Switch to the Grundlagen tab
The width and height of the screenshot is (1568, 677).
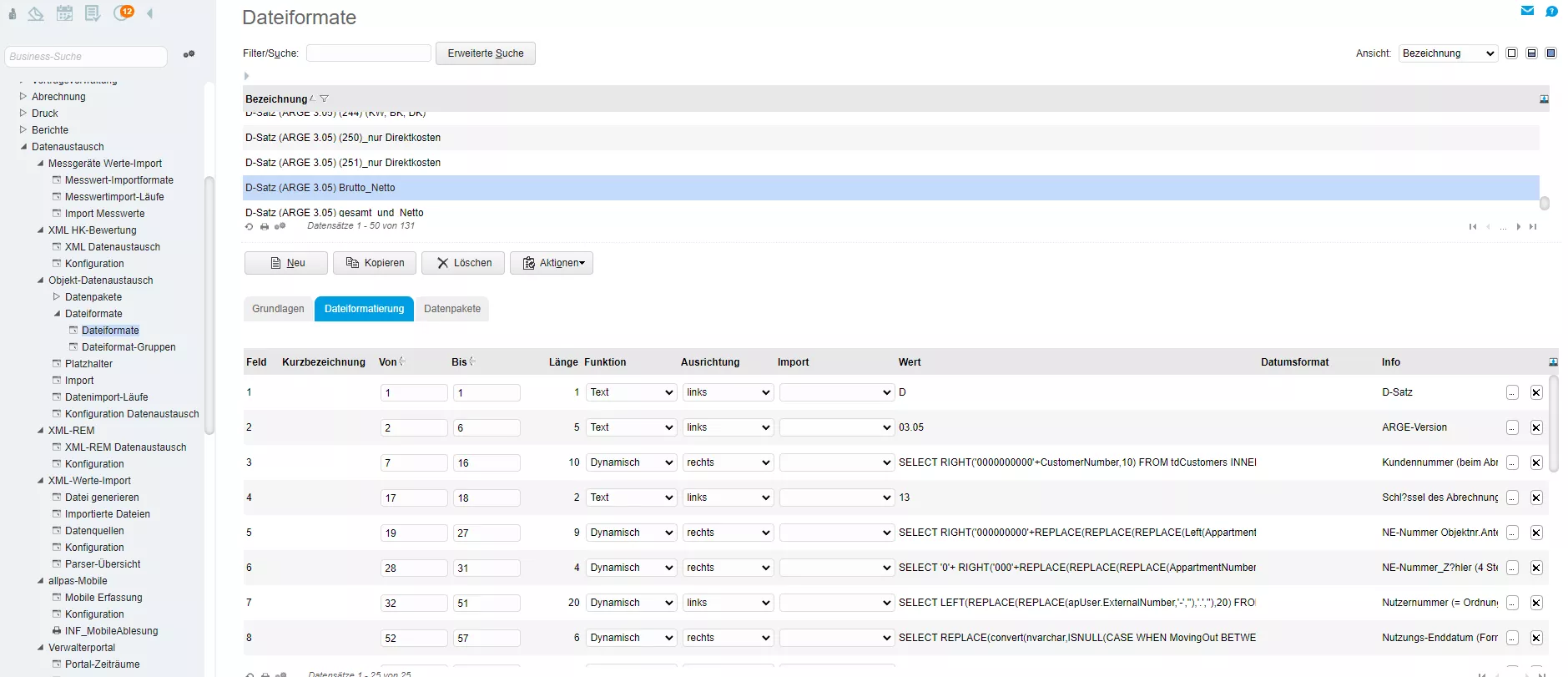point(278,309)
